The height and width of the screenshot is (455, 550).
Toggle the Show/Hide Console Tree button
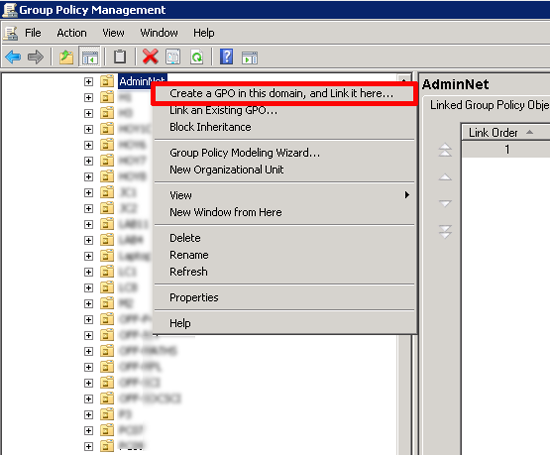[x=89, y=56]
